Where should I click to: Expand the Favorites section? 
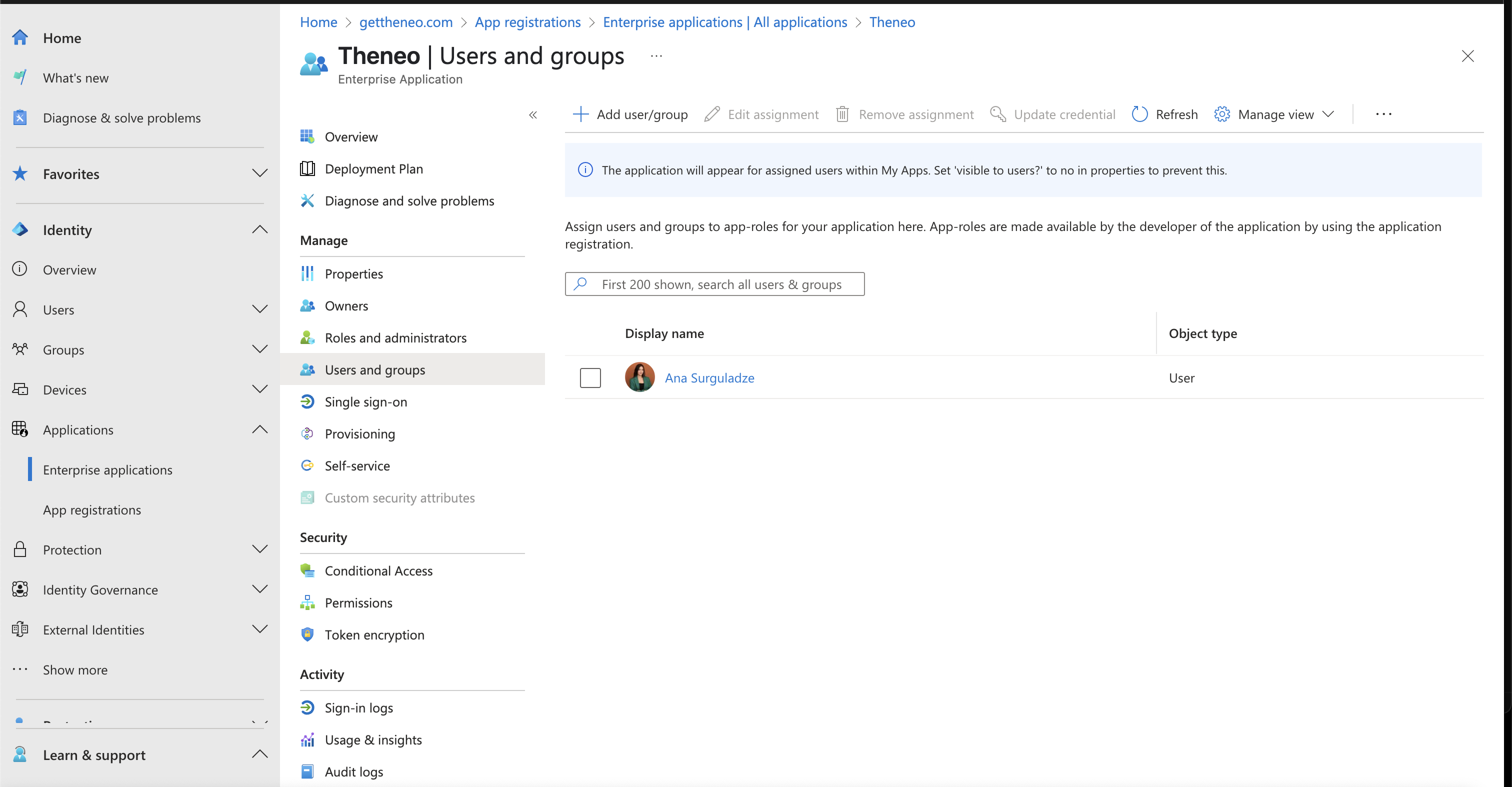[x=259, y=173]
